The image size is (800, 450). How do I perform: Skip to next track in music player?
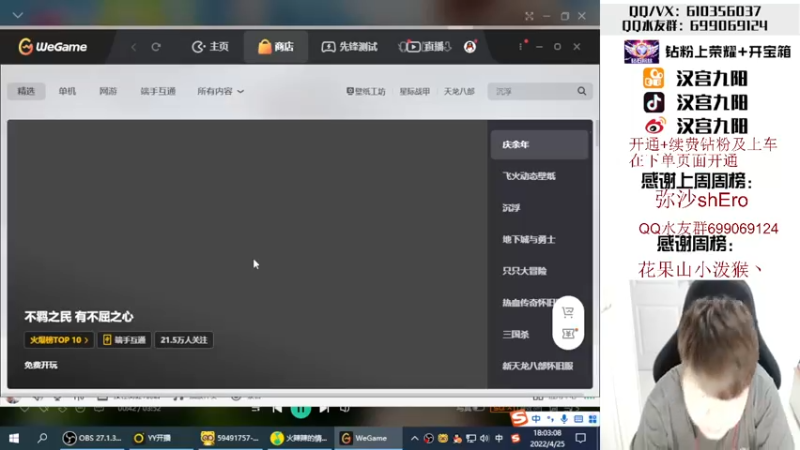click(x=324, y=409)
